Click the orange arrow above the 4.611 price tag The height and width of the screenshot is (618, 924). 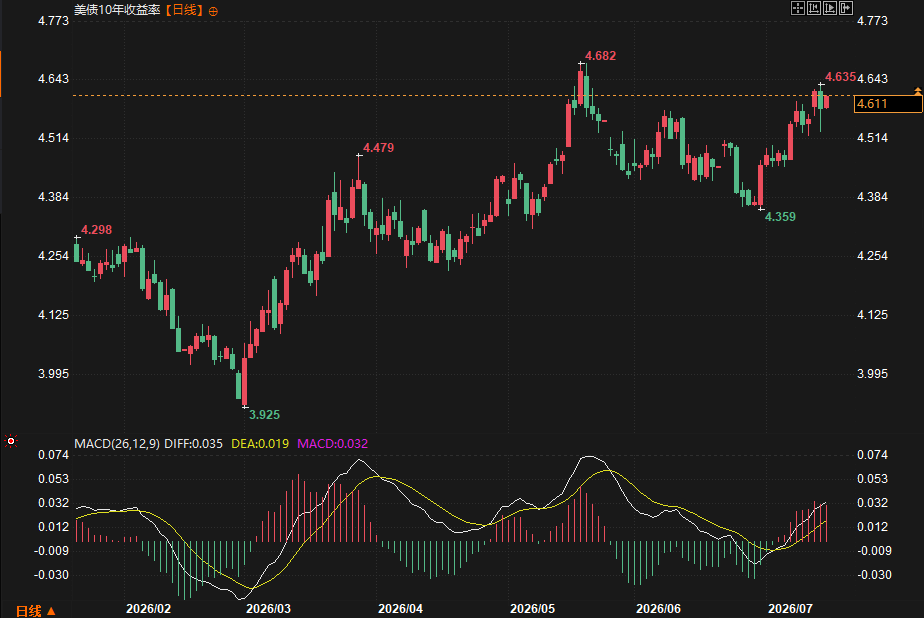[x=918, y=91]
